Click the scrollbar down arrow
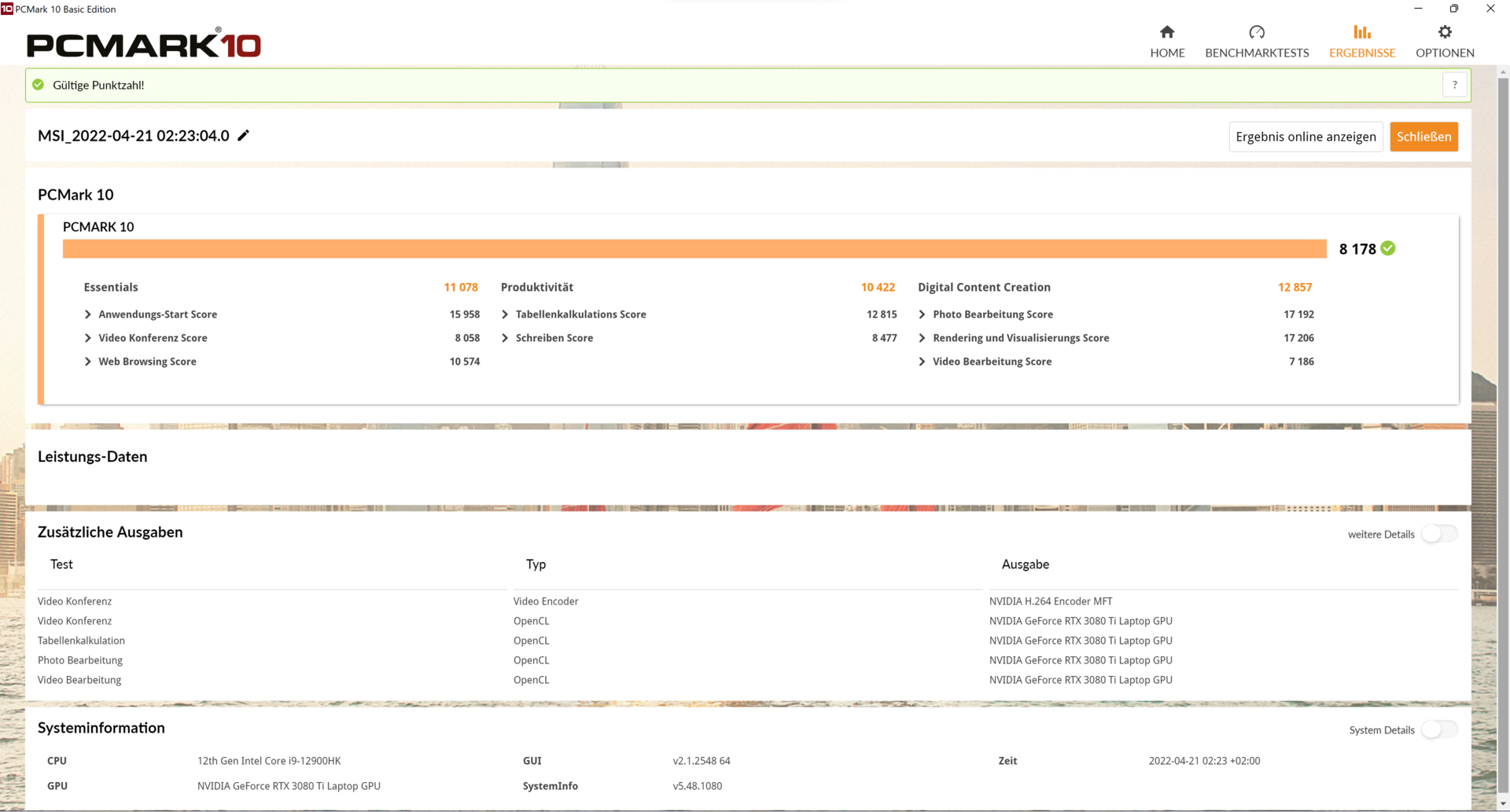This screenshot has width=1510, height=812. 1503,804
